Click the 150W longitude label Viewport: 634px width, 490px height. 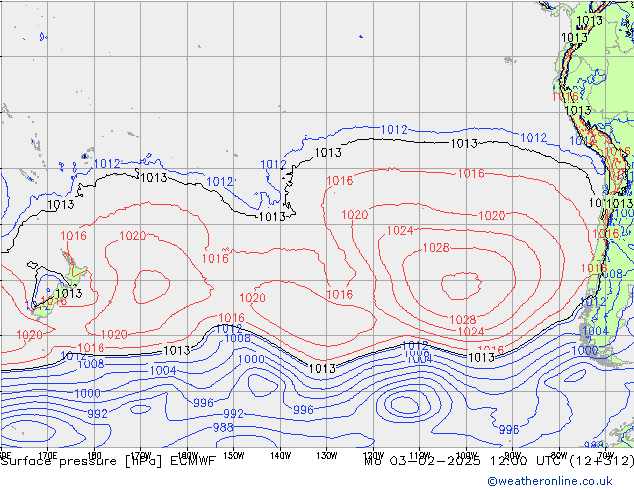point(234,455)
